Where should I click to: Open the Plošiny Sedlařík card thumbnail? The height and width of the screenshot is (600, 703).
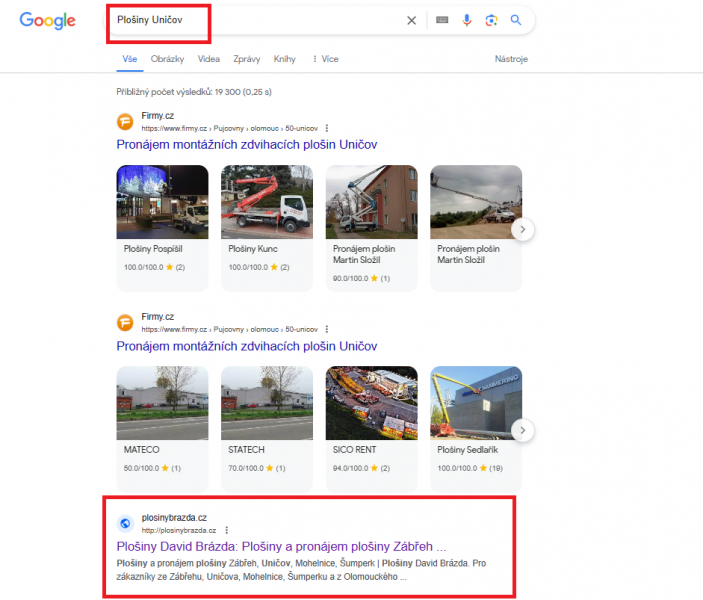(x=476, y=403)
